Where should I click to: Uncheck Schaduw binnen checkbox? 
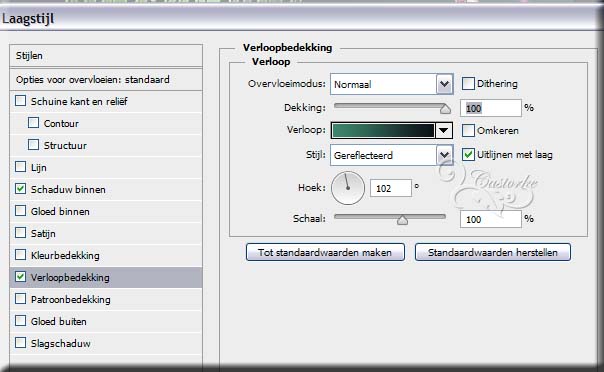pos(20,189)
